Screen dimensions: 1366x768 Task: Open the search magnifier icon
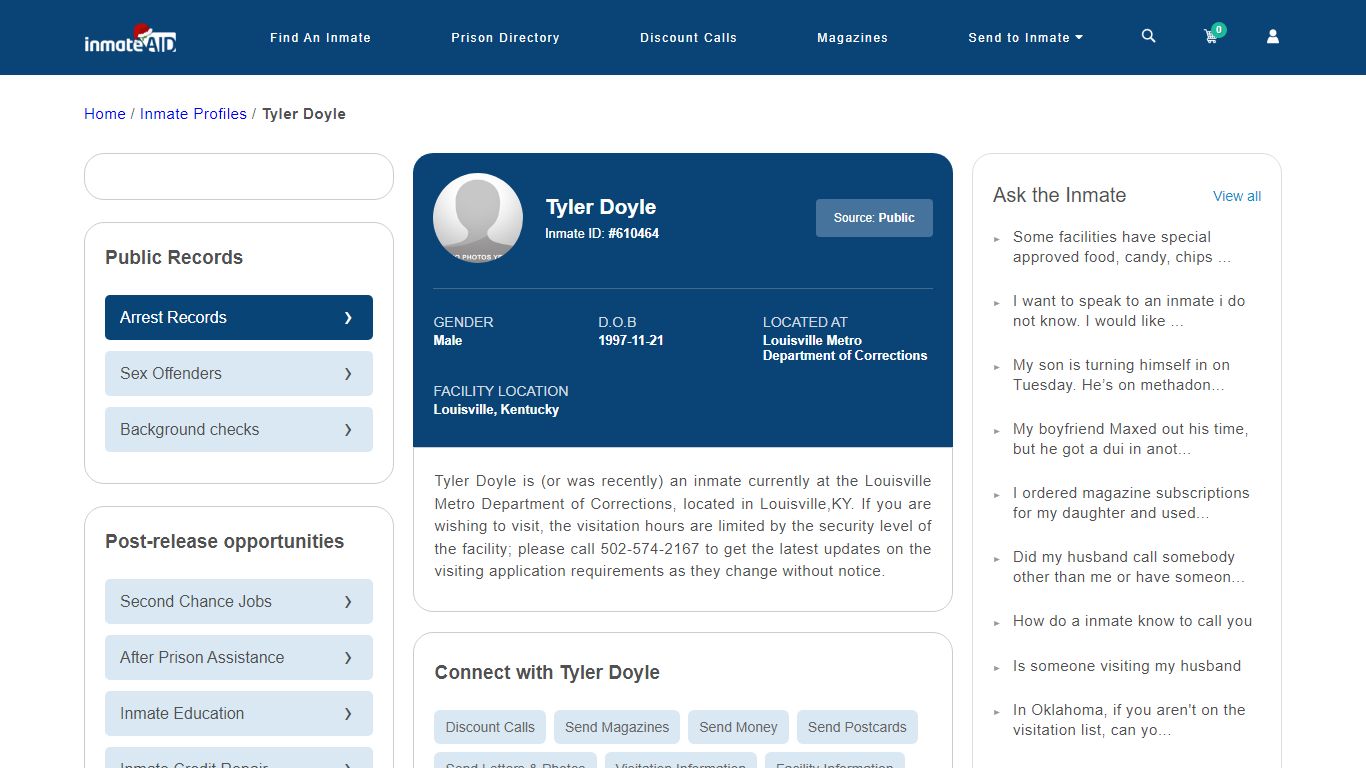coord(1148,36)
